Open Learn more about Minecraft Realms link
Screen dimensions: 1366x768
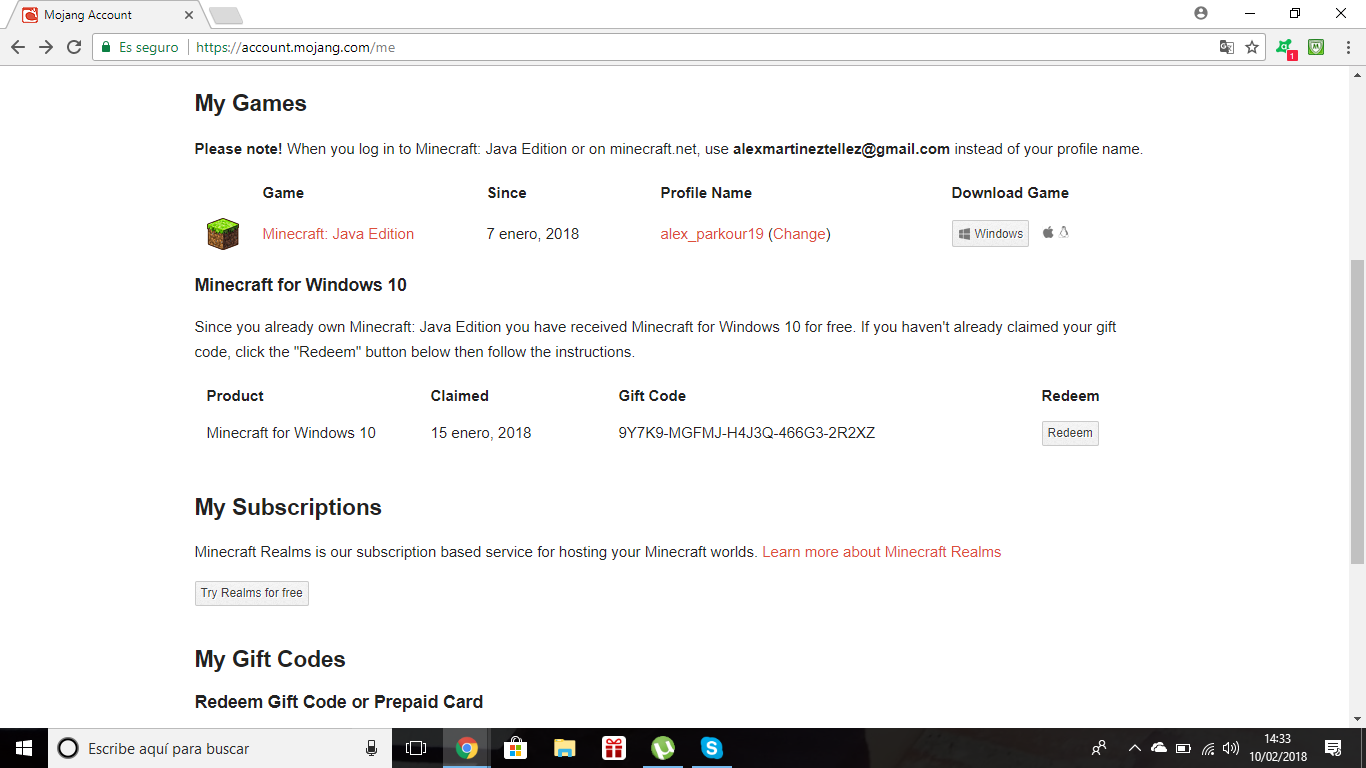click(x=881, y=552)
